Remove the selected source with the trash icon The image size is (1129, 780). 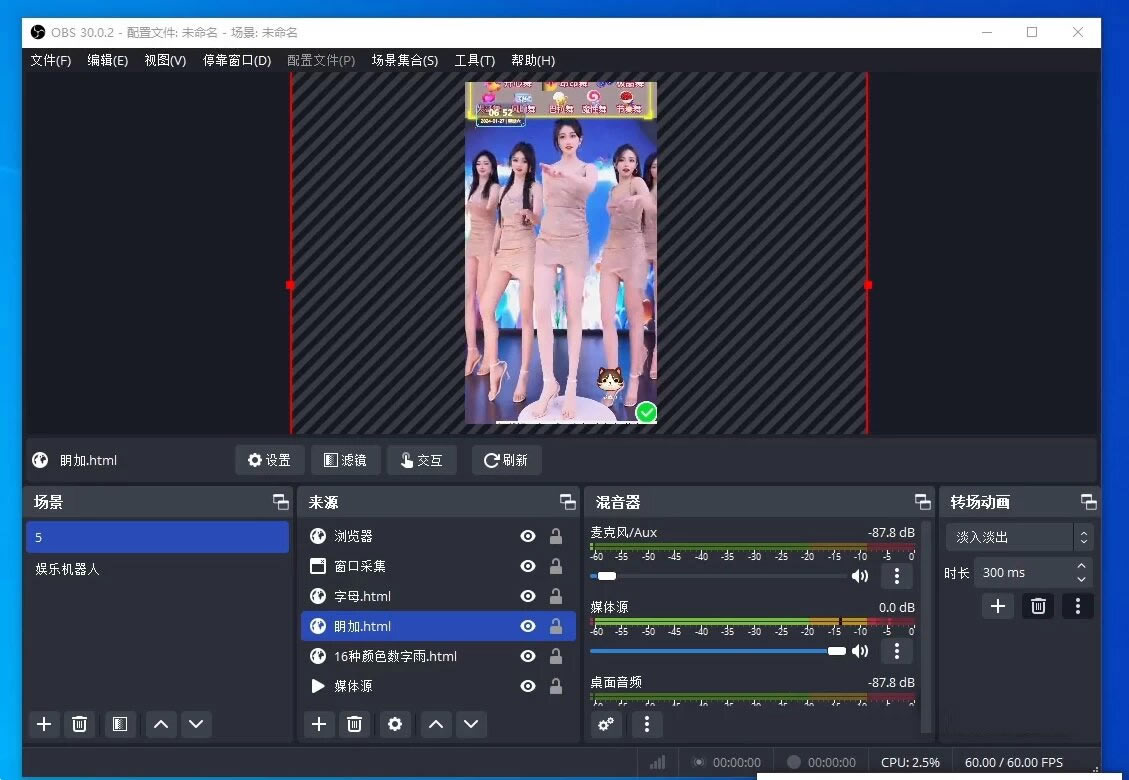tap(354, 724)
